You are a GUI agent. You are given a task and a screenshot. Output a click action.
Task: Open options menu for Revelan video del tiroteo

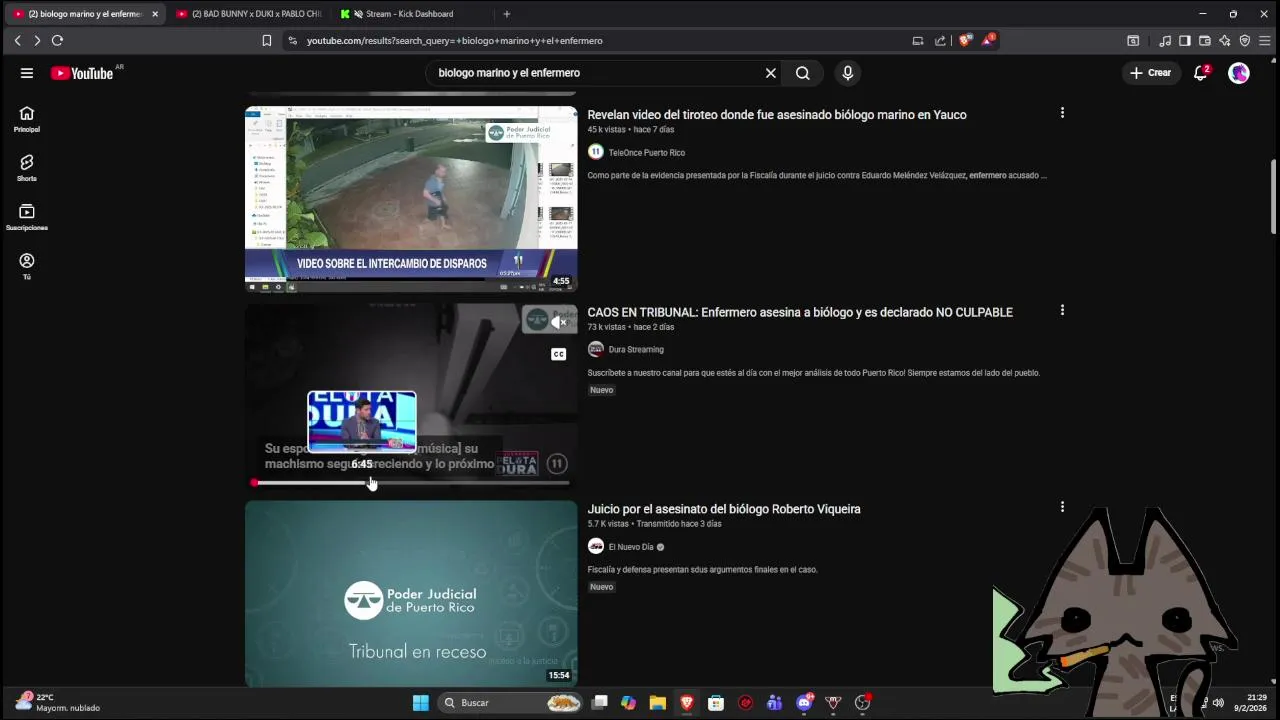click(x=1062, y=113)
